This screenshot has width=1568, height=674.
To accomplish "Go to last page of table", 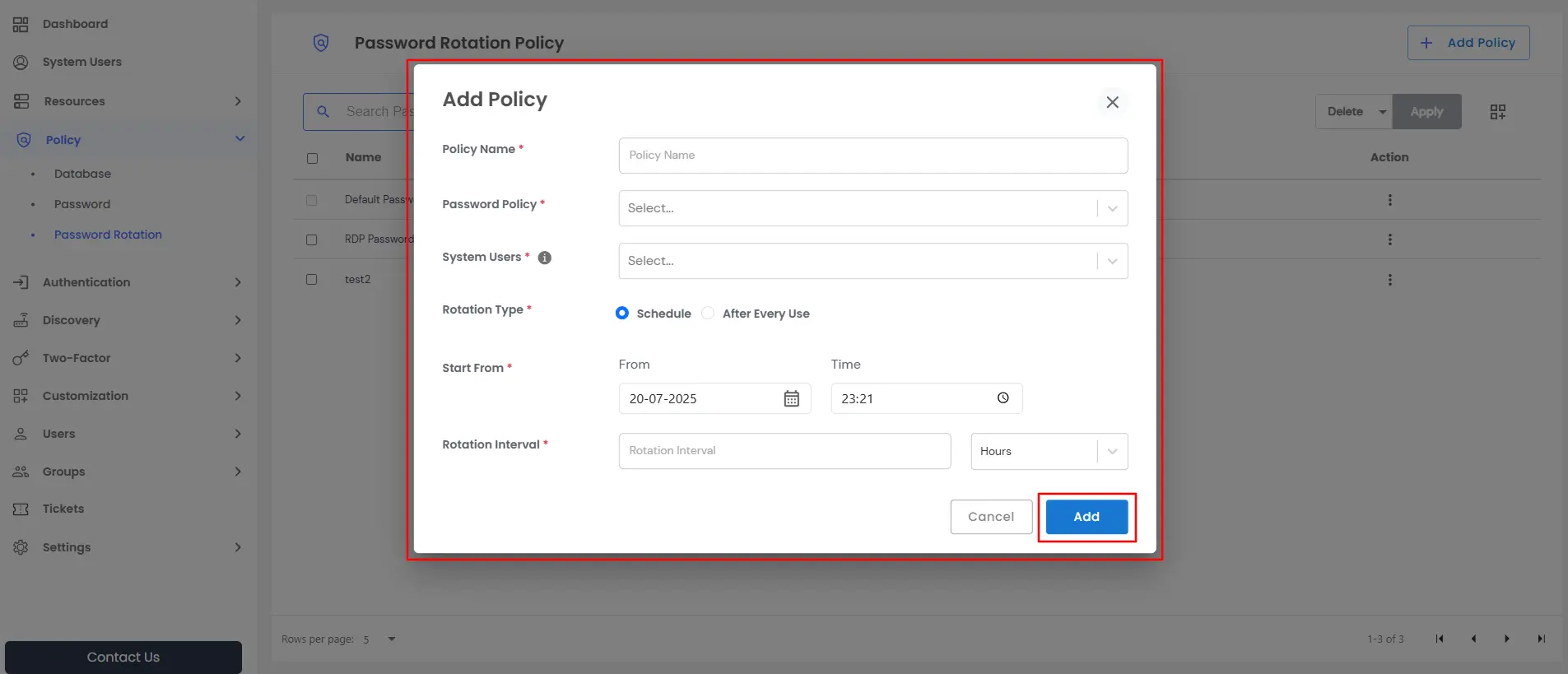I will (1541, 639).
